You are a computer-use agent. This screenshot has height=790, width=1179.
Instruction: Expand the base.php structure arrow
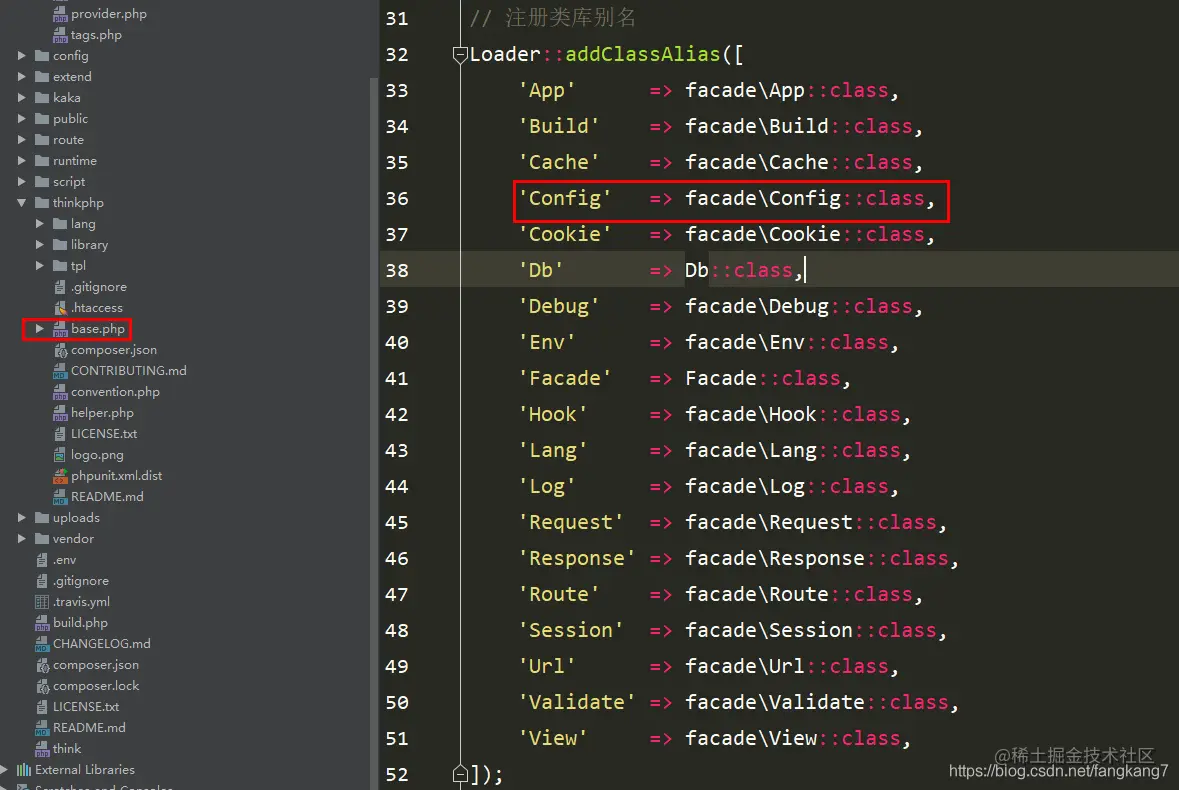[x=39, y=329]
